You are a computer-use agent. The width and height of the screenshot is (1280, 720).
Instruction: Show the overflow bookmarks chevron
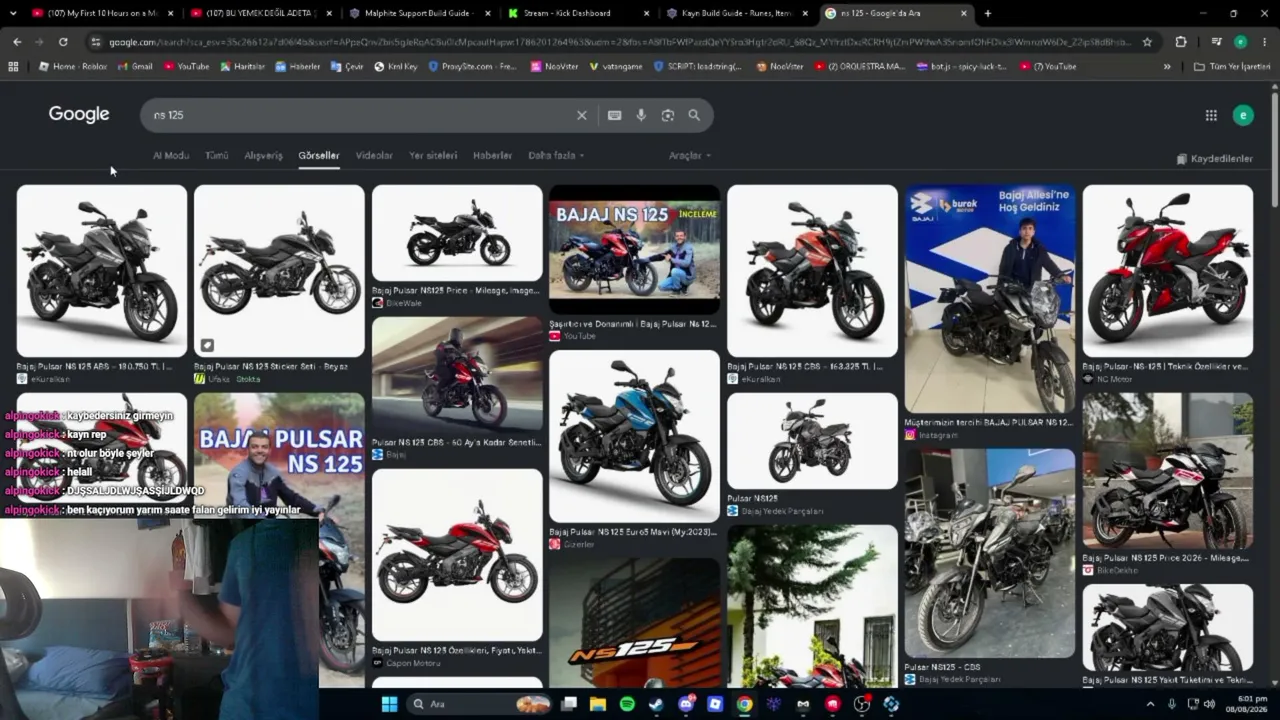[1167, 66]
